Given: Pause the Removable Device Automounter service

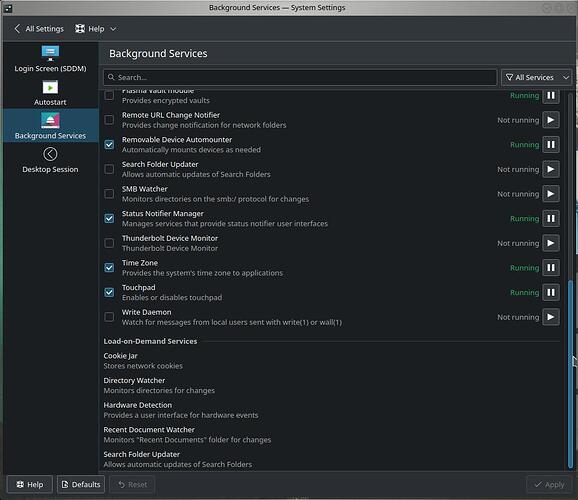Looking at the screenshot, I should [551, 145].
